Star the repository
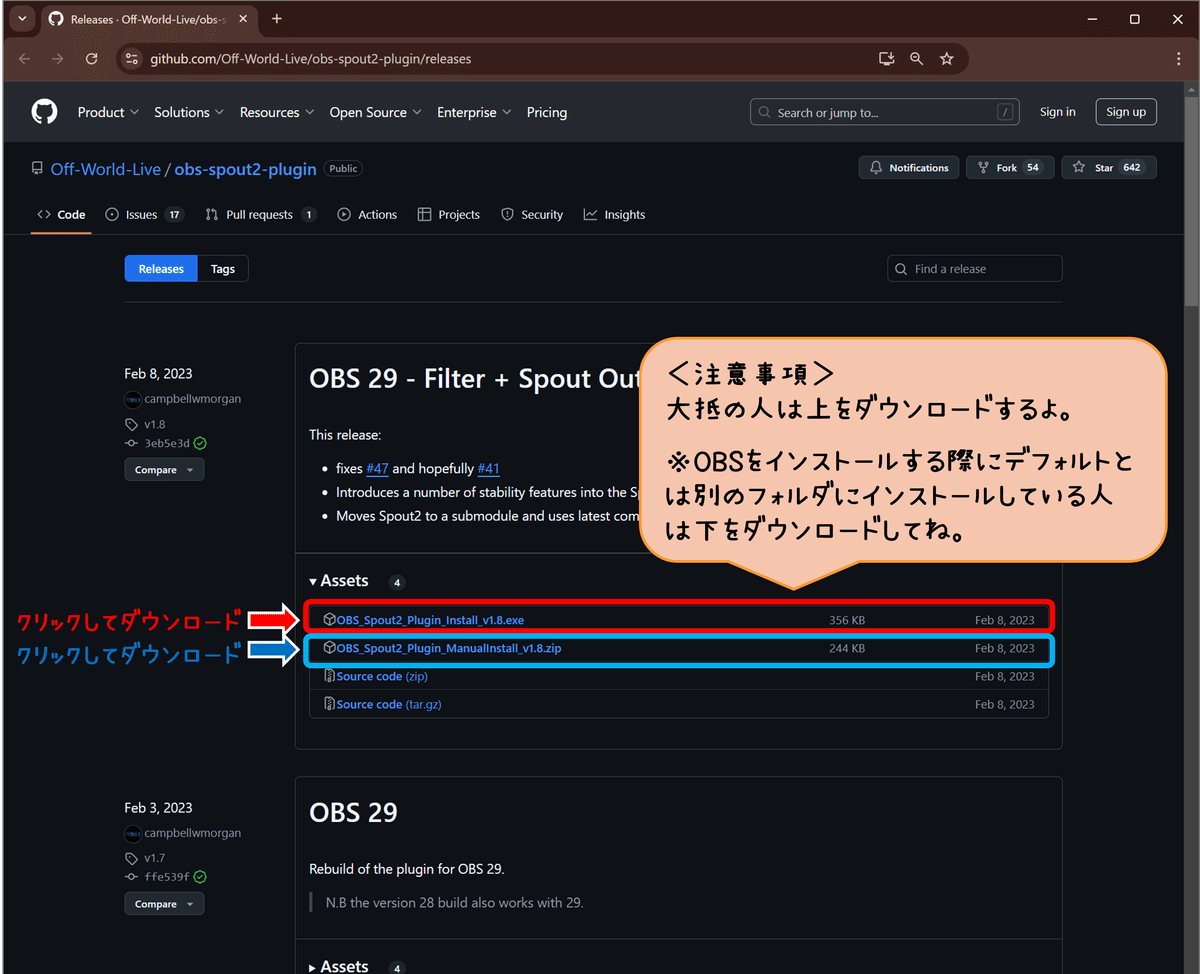1200x974 pixels. coord(1108,167)
